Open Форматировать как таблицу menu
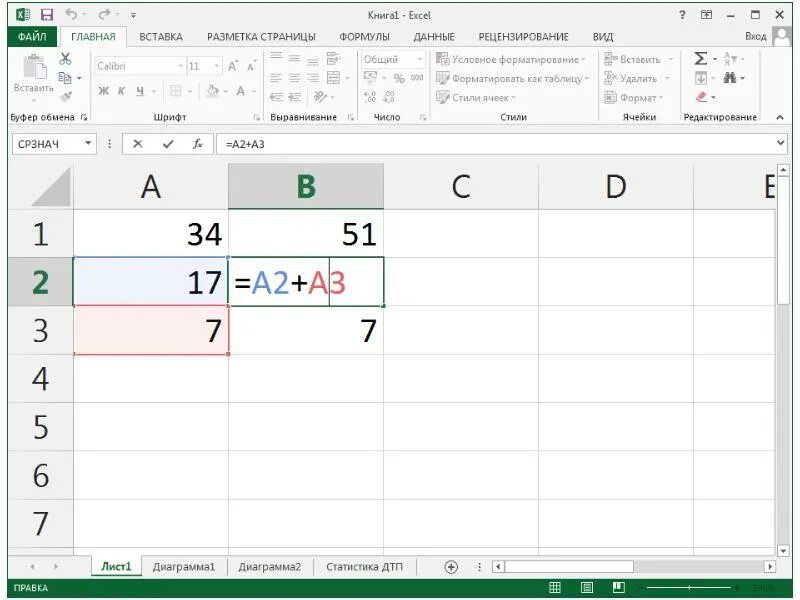 click(x=512, y=79)
